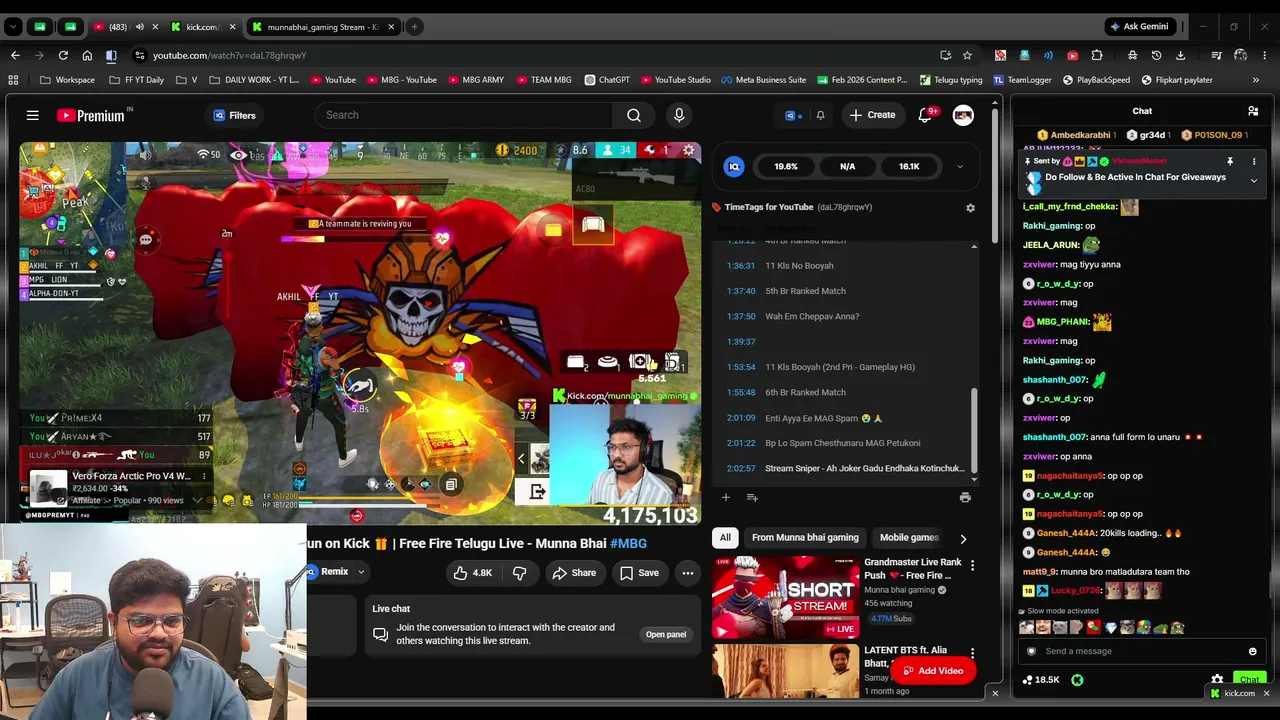Show more category chips with the arrow
This screenshot has height=720, width=1280.
pyautogui.click(x=963, y=538)
